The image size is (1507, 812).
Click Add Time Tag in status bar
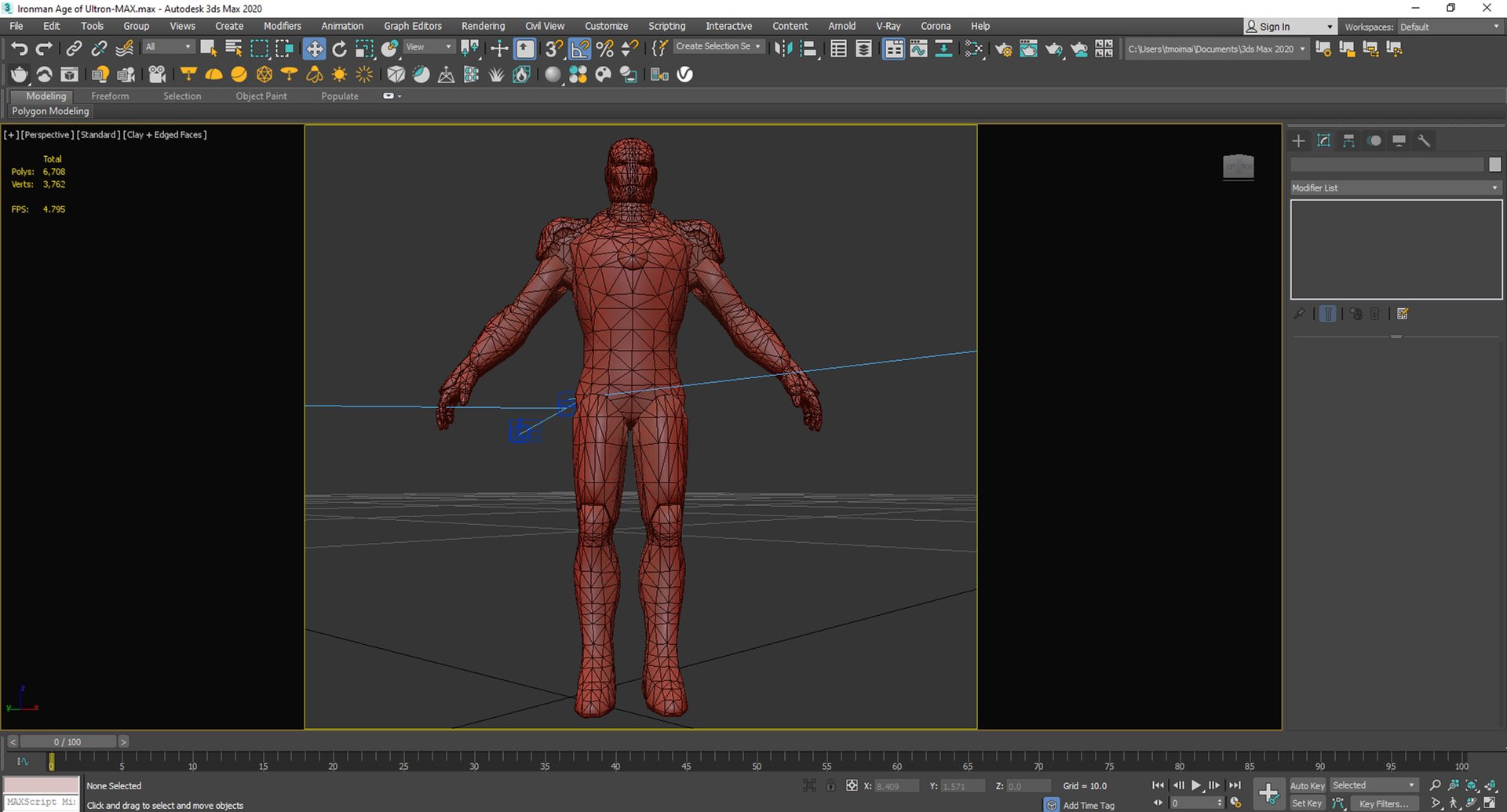(x=1089, y=805)
